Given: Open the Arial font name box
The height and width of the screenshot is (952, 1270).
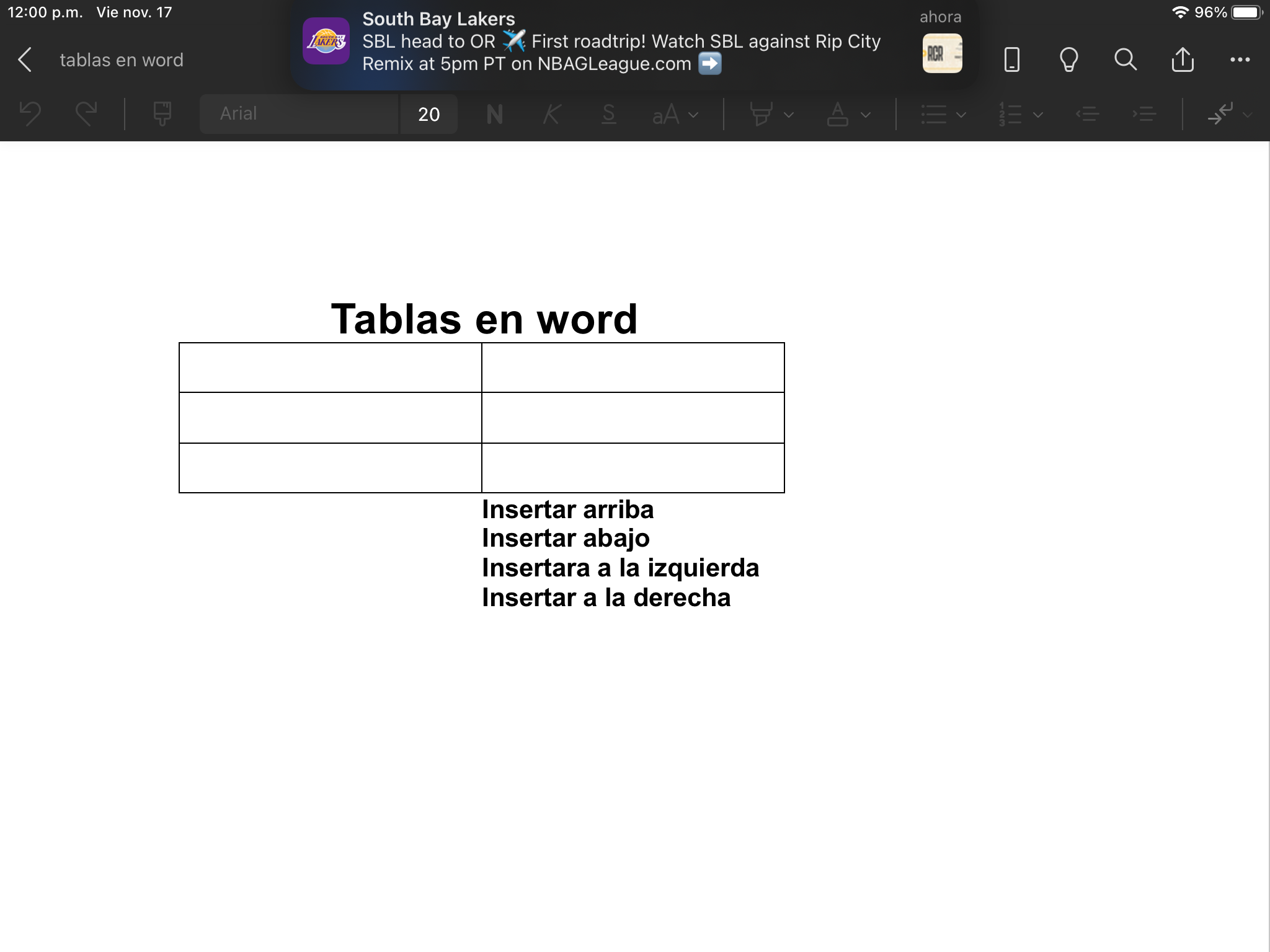Looking at the screenshot, I should [298, 114].
